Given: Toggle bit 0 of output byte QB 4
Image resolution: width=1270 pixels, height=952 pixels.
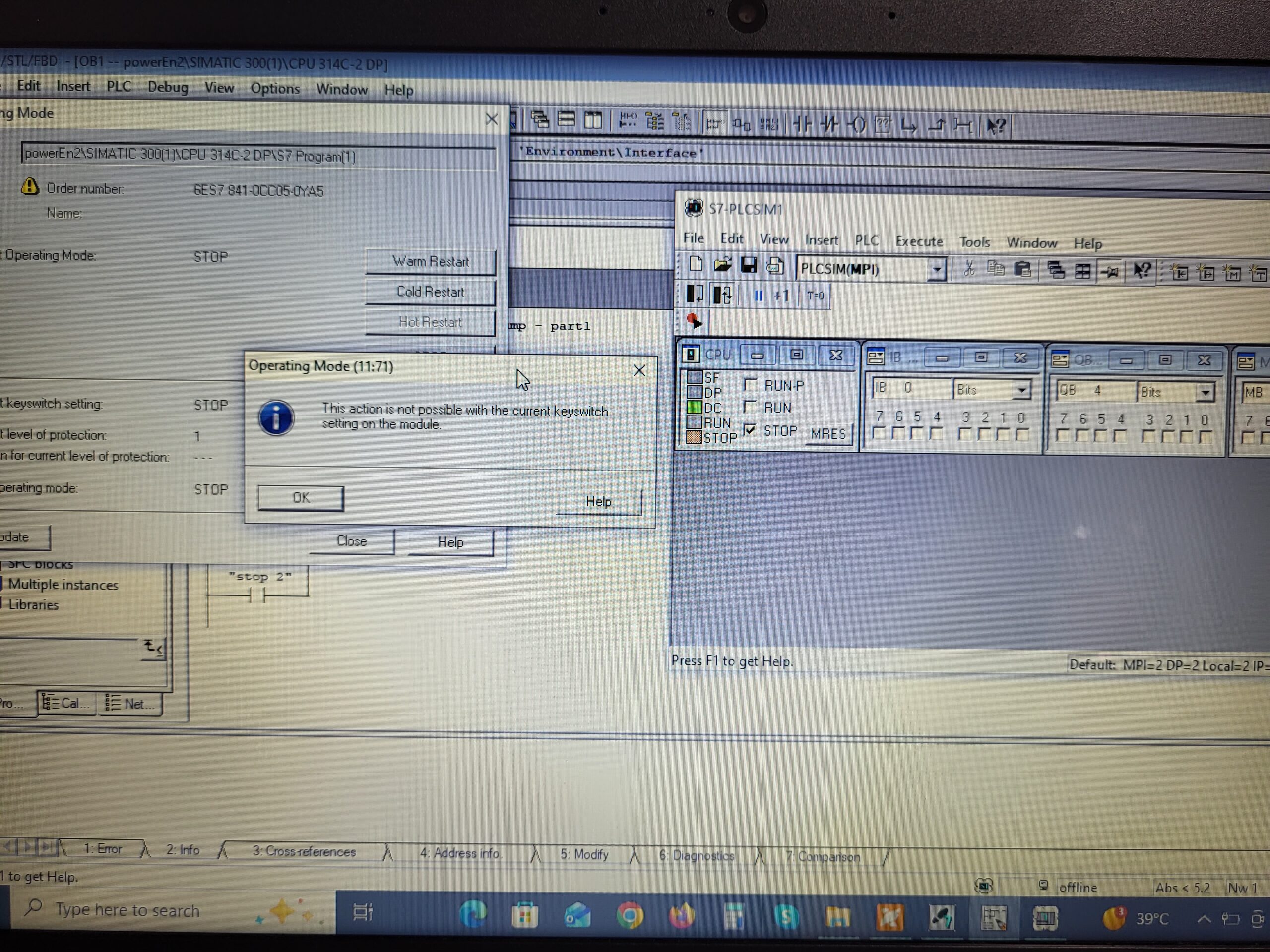Looking at the screenshot, I should (x=1206, y=437).
